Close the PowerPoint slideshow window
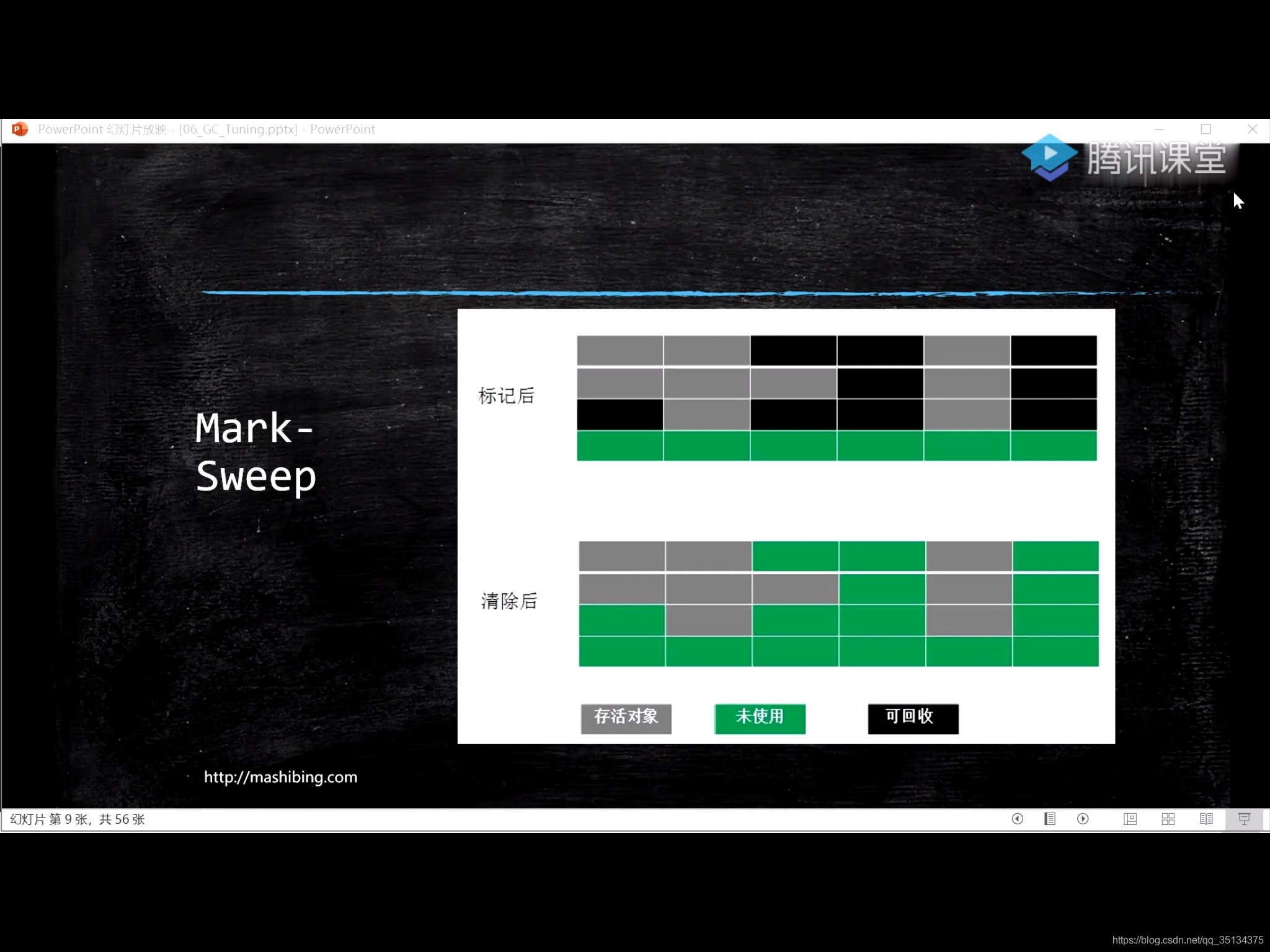The image size is (1270, 952). pyautogui.click(x=1253, y=129)
